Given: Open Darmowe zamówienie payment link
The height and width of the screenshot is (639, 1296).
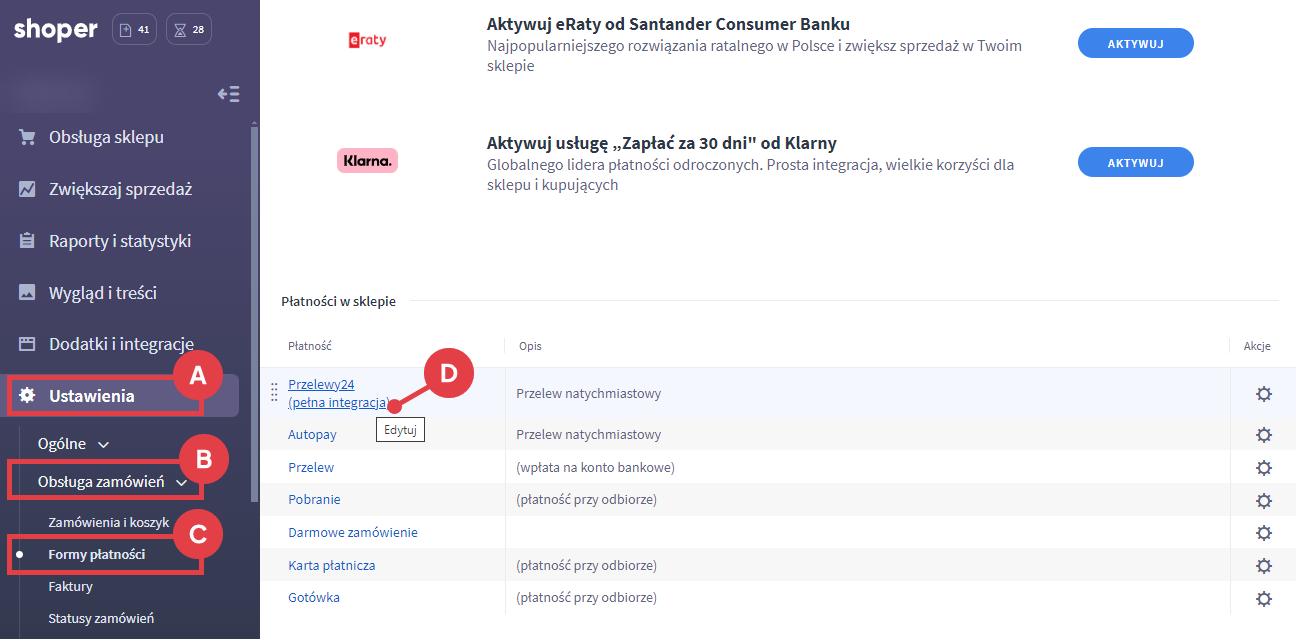Looking at the screenshot, I should (353, 532).
